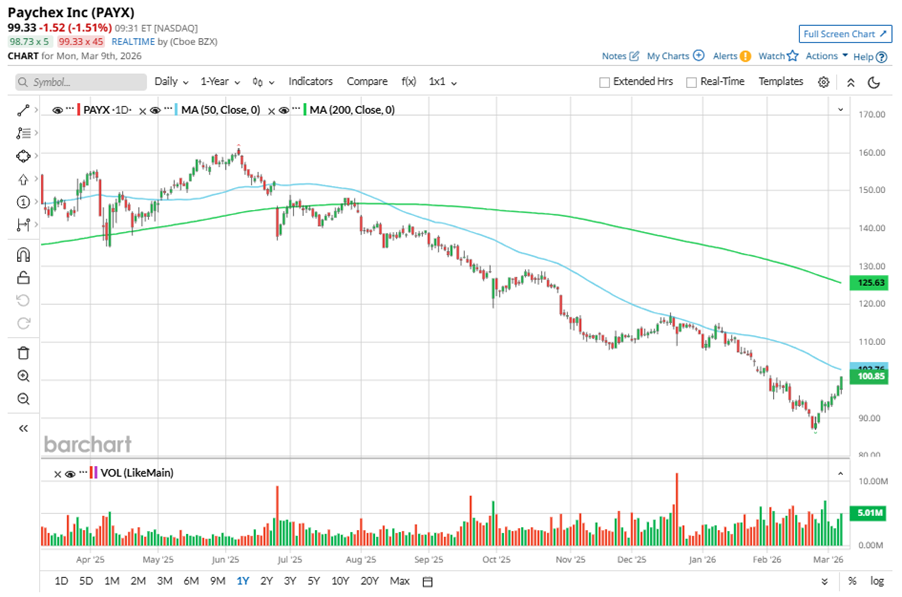Redo the last chart action
902x597 pixels.
[x=23, y=323]
